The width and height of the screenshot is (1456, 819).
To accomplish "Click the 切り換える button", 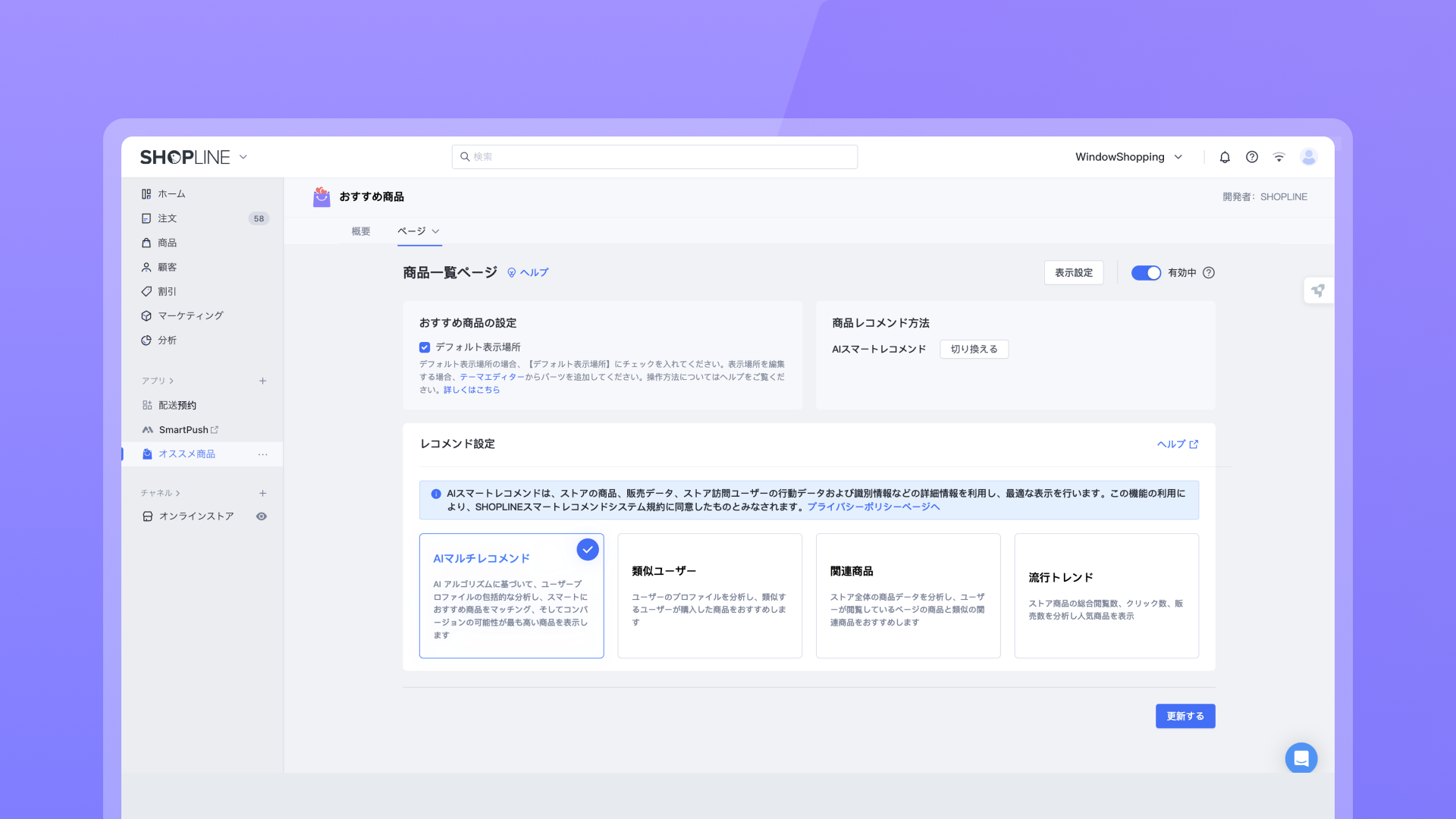I will click(x=974, y=349).
